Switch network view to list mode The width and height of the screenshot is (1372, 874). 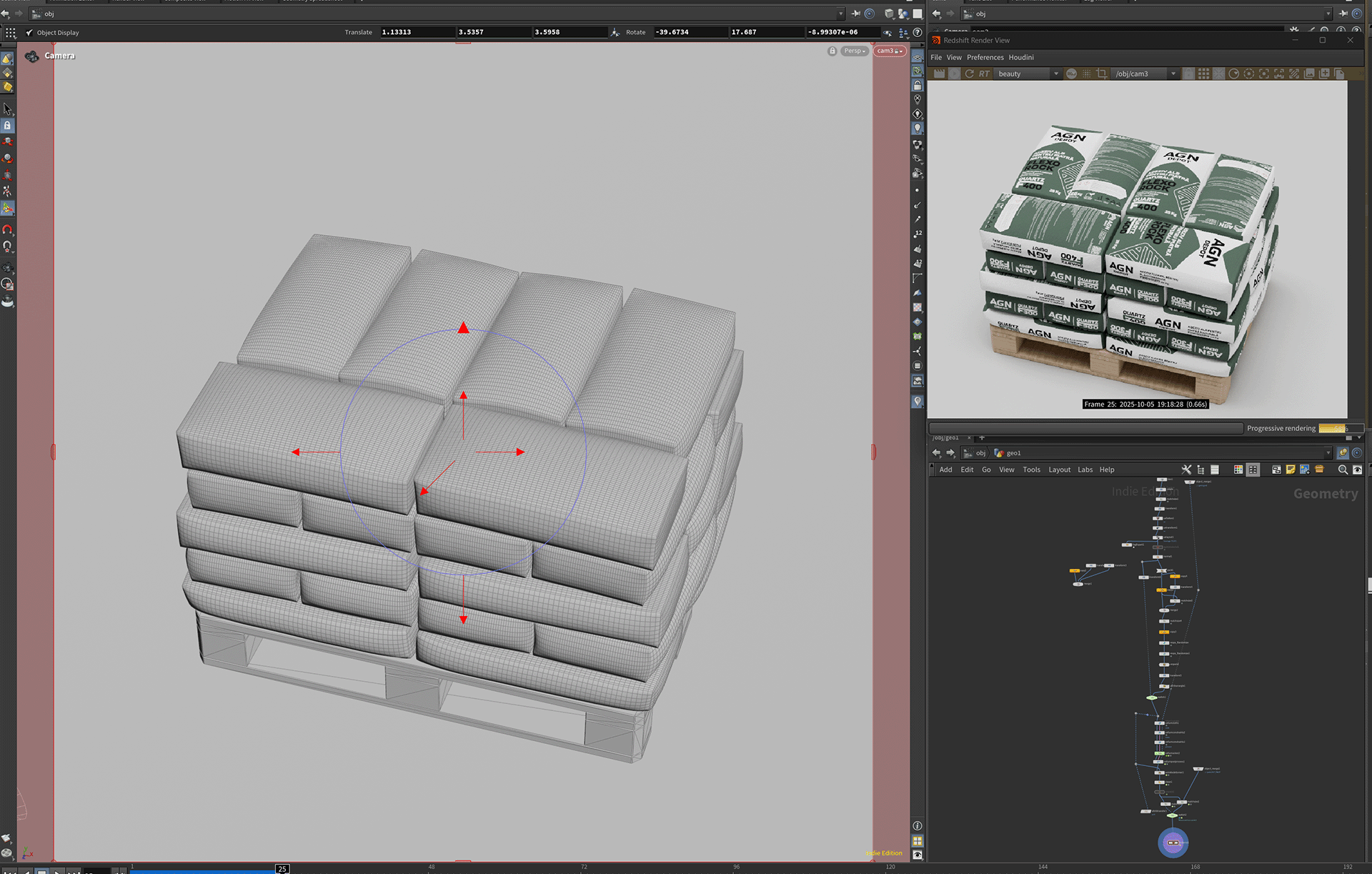coord(1214,470)
